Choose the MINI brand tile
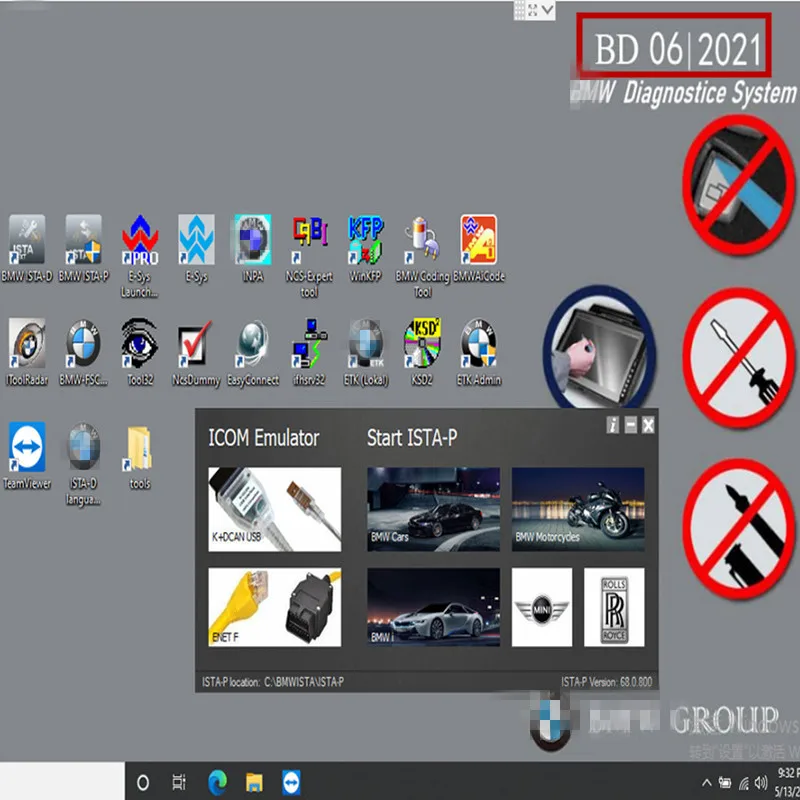 click(x=542, y=607)
